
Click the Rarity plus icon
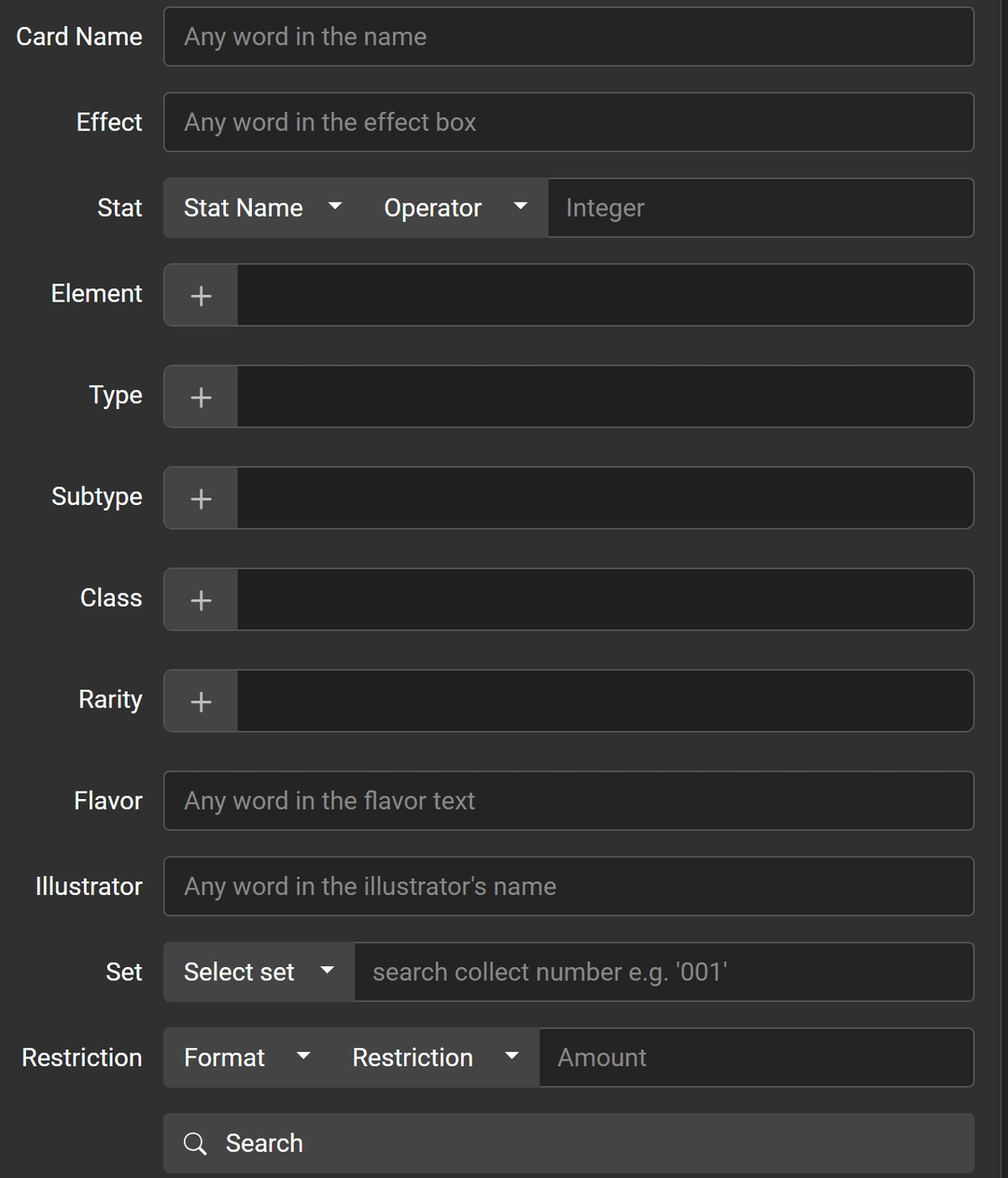(201, 702)
